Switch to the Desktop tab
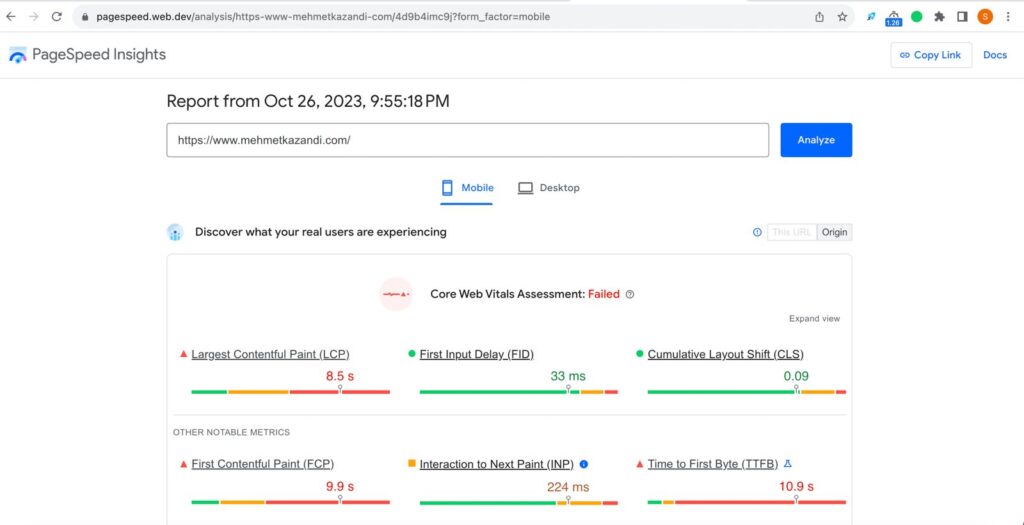Screen dimensions: 1024x525 click(x=549, y=188)
